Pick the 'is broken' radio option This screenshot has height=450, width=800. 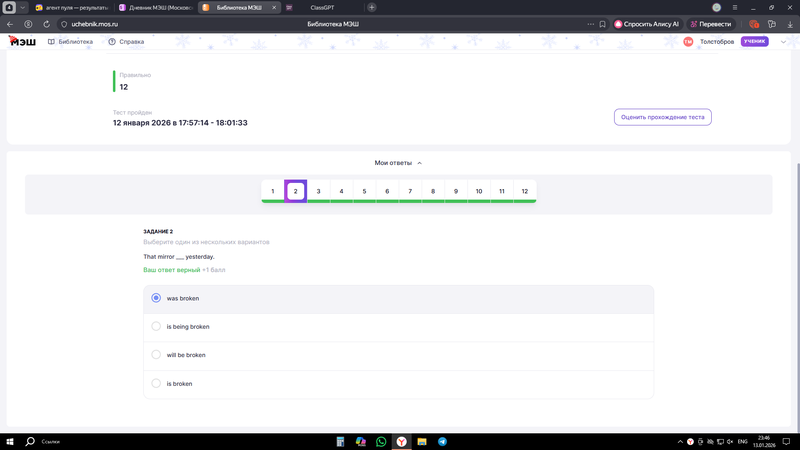pyautogui.click(x=156, y=383)
